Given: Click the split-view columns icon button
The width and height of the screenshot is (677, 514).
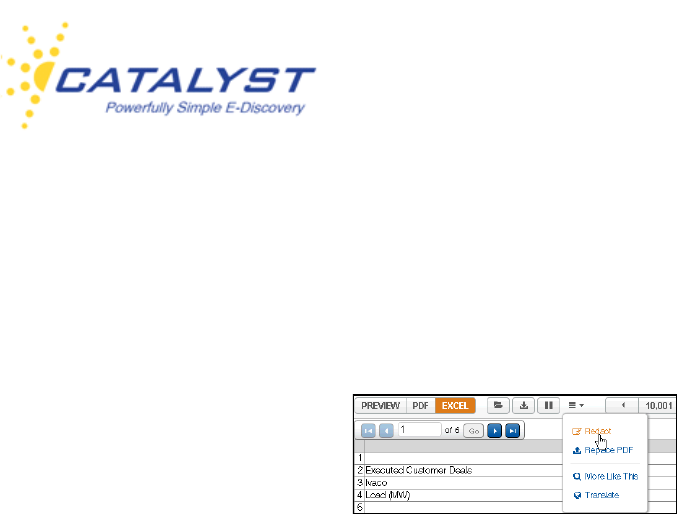Looking at the screenshot, I should [548, 406].
